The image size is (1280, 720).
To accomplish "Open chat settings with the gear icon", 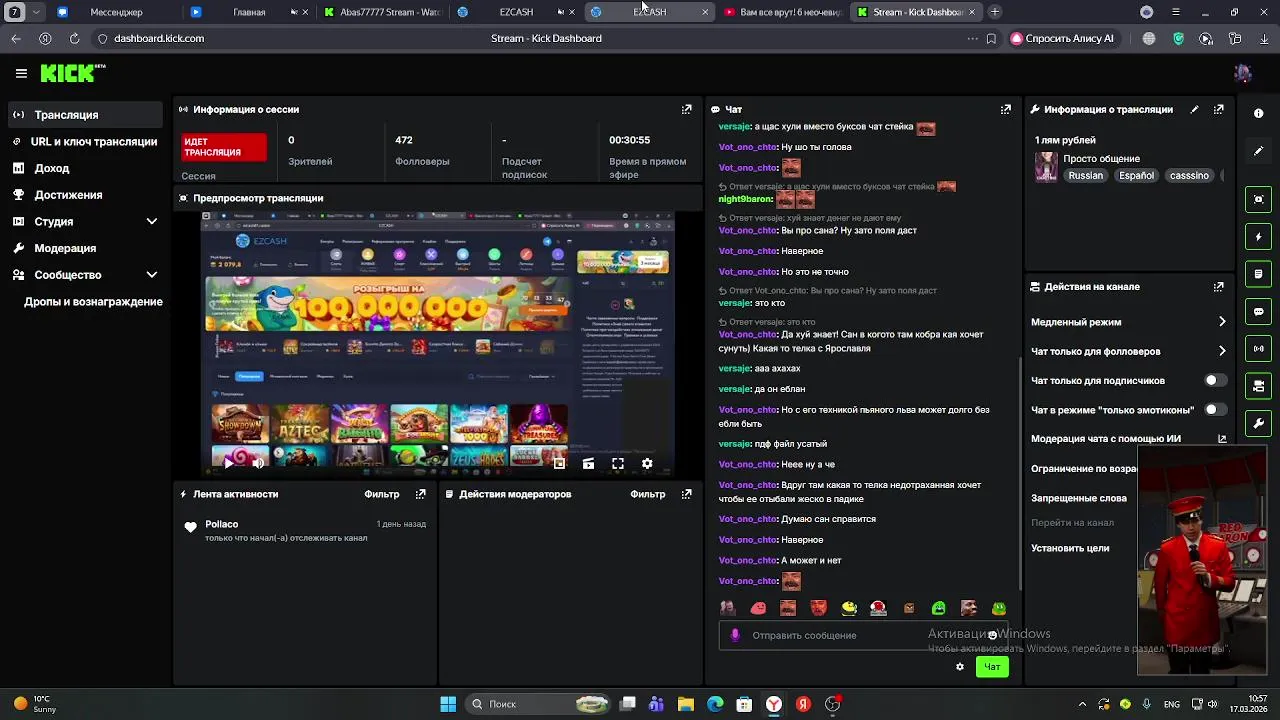I will pyautogui.click(x=960, y=667).
